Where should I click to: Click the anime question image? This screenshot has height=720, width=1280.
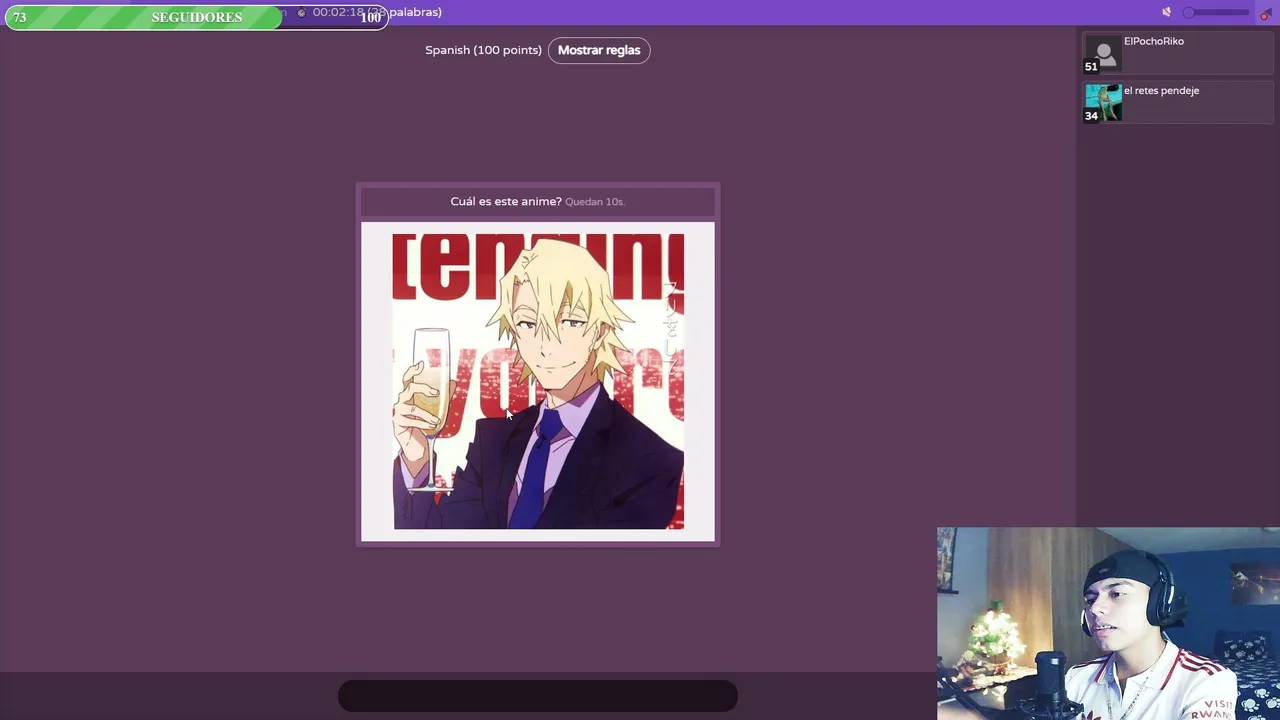pos(538,381)
